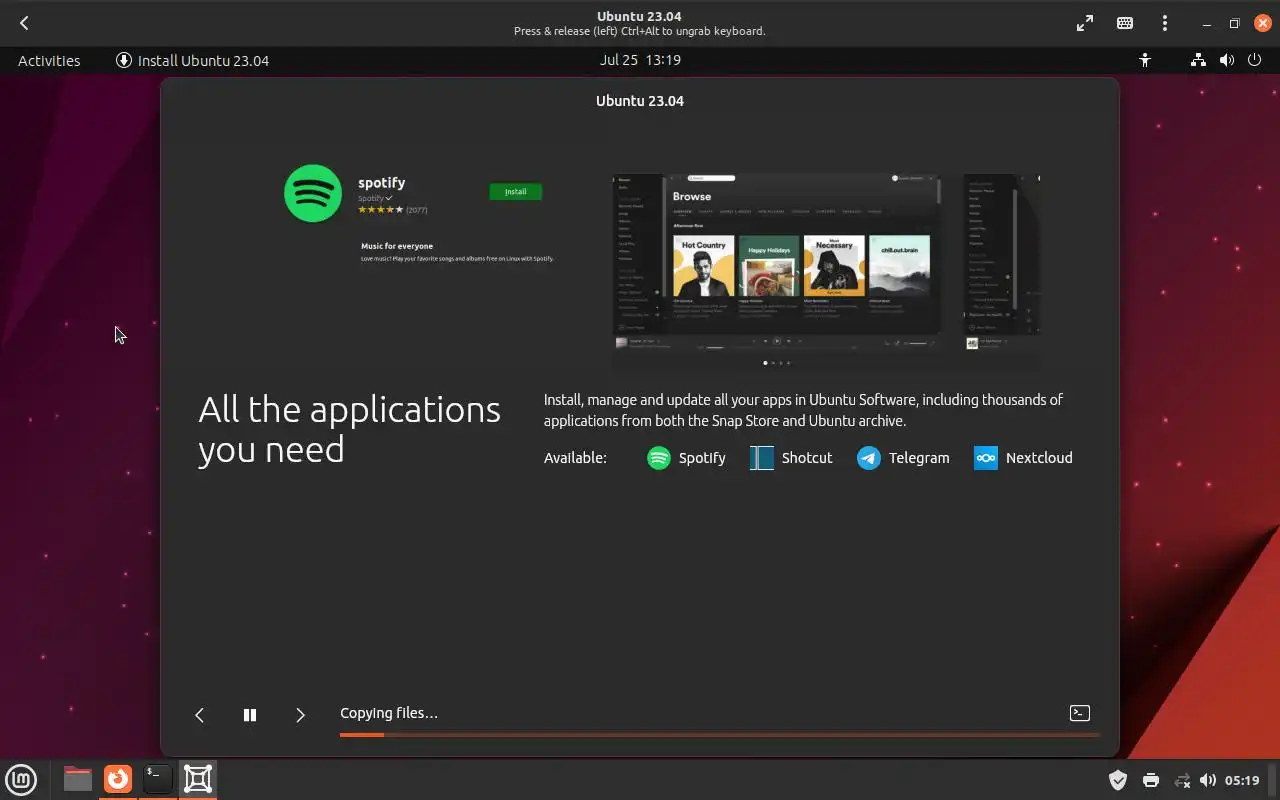Viewport: 1280px width, 800px height.
Task: Advance to the next installer slide
Action: (x=300, y=714)
